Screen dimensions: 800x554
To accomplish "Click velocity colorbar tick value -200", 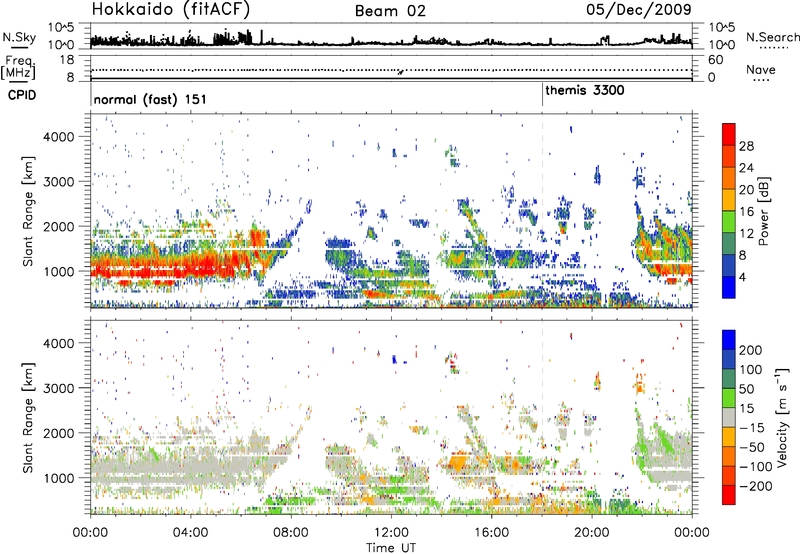I will click(x=755, y=486).
